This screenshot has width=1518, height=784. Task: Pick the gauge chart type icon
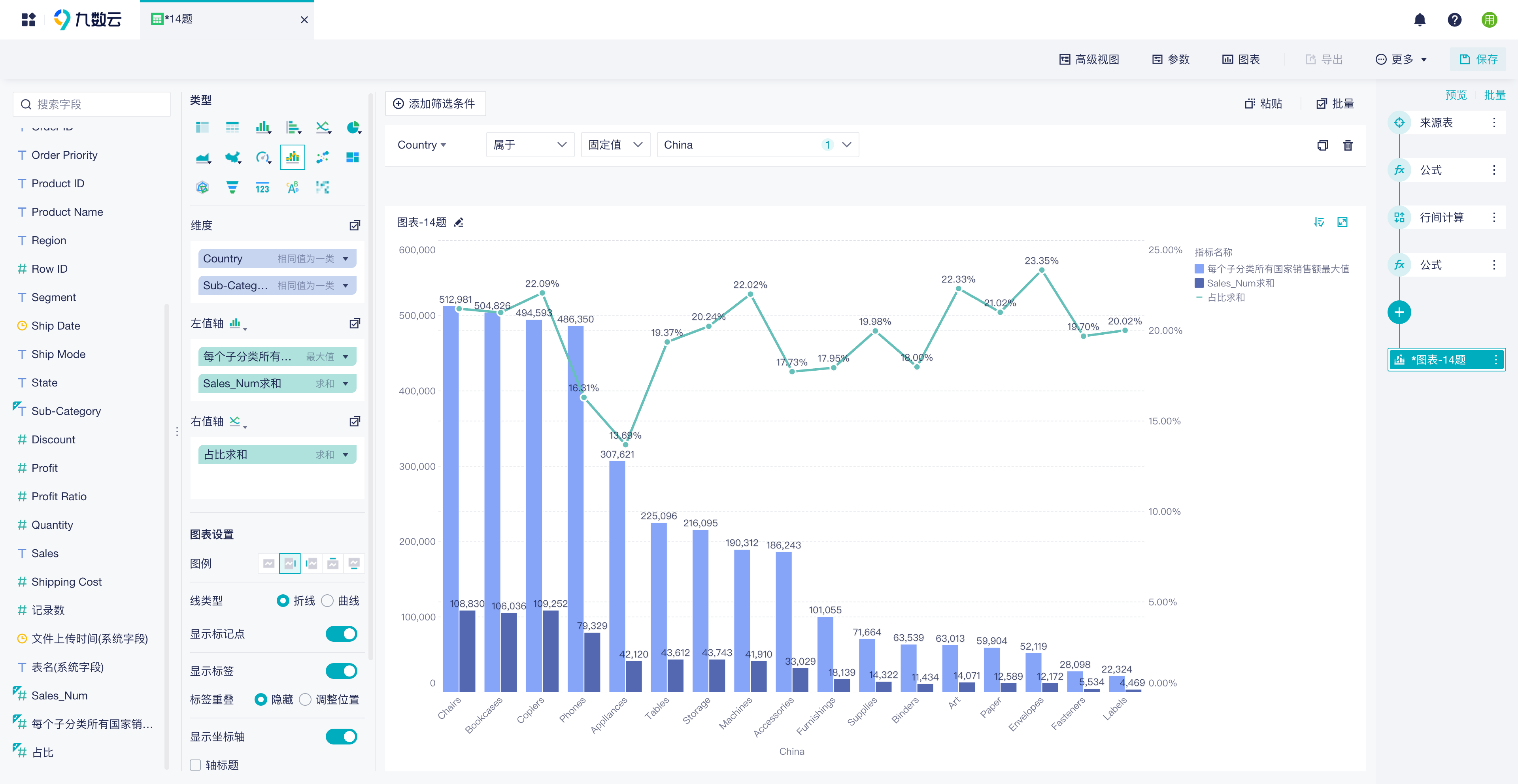(263, 157)
